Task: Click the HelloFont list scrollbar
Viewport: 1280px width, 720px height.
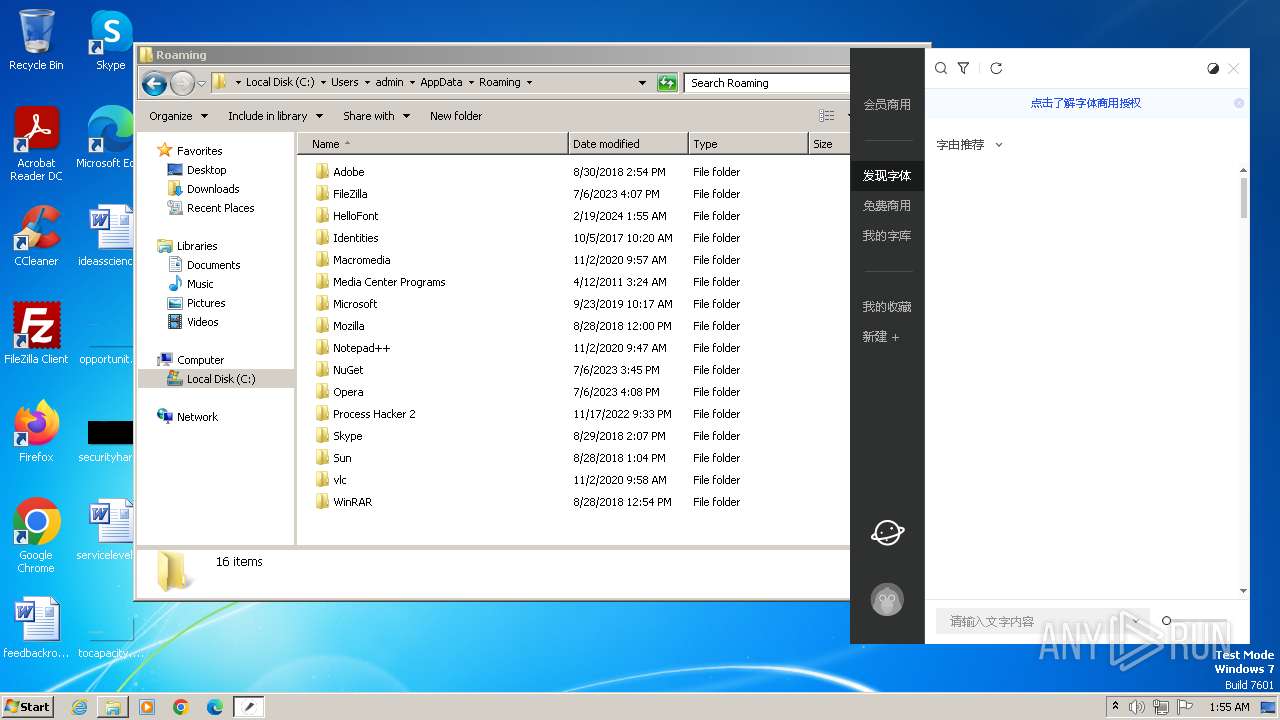Action: pyautogui.click(x=1244, y=198)
